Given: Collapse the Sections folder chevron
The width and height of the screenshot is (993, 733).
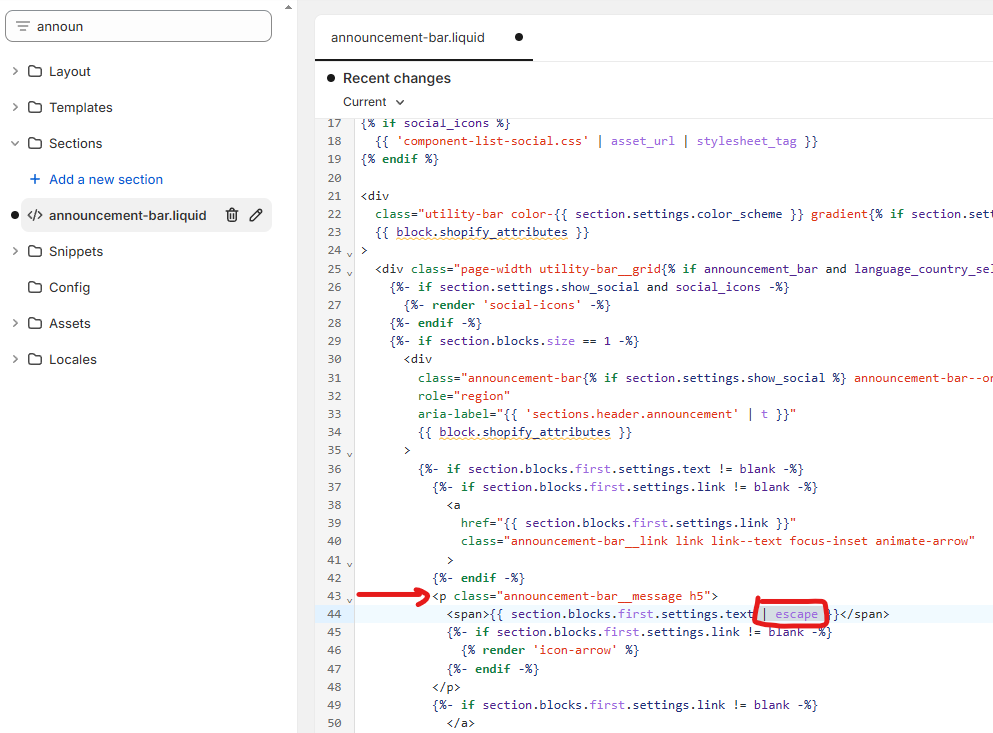Looking at the screenshot, I should point(15,143).
